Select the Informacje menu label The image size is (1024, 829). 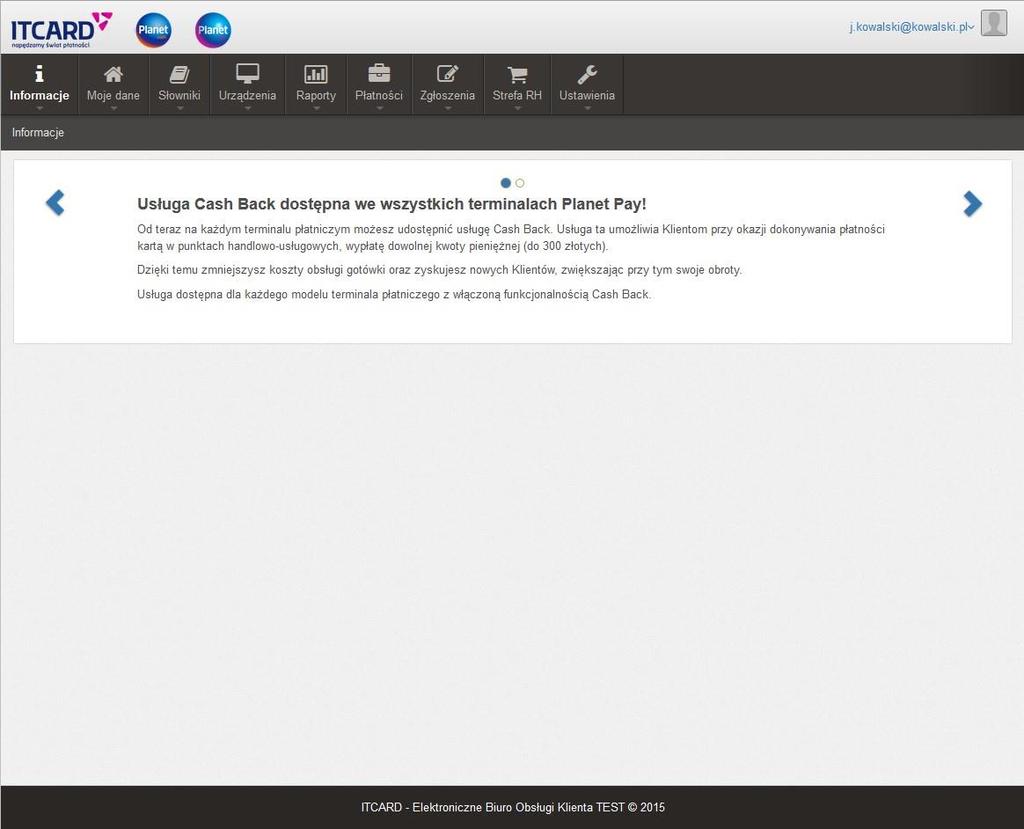[x=39, y=95]
